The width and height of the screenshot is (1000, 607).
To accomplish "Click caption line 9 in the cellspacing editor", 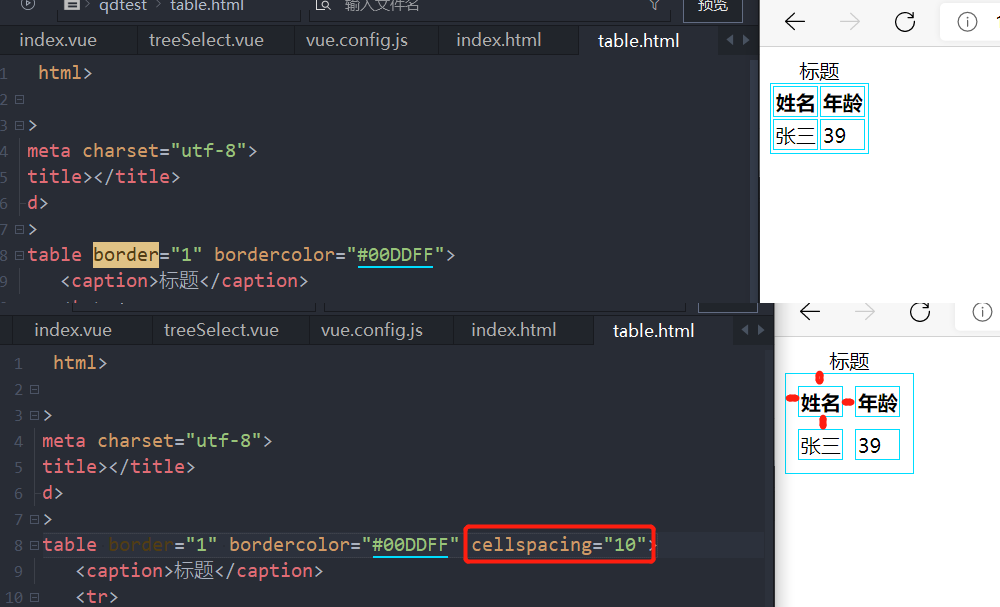I will pos(200,571).
